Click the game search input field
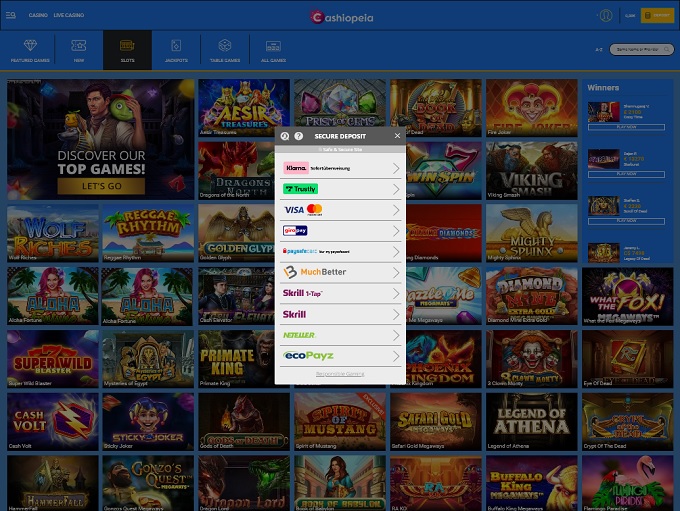Image resolution: width=680 pixels, height=511 pixels. tap(637, 49)
